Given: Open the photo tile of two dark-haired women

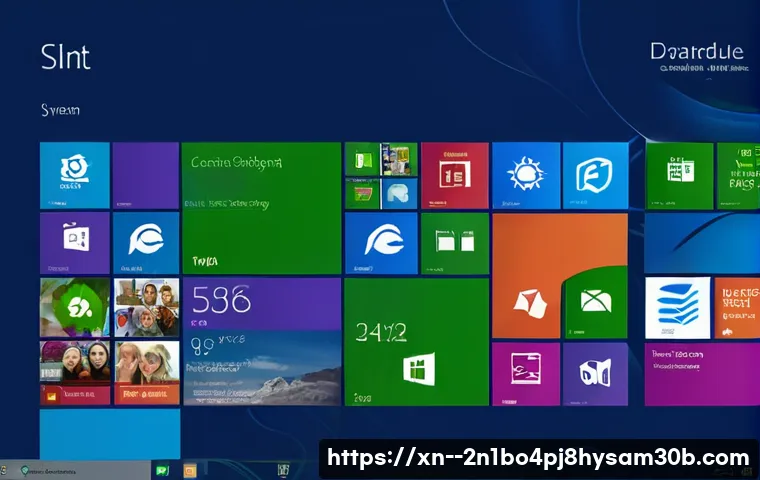Looking at the screenshot, I should (x=75, y=372).
